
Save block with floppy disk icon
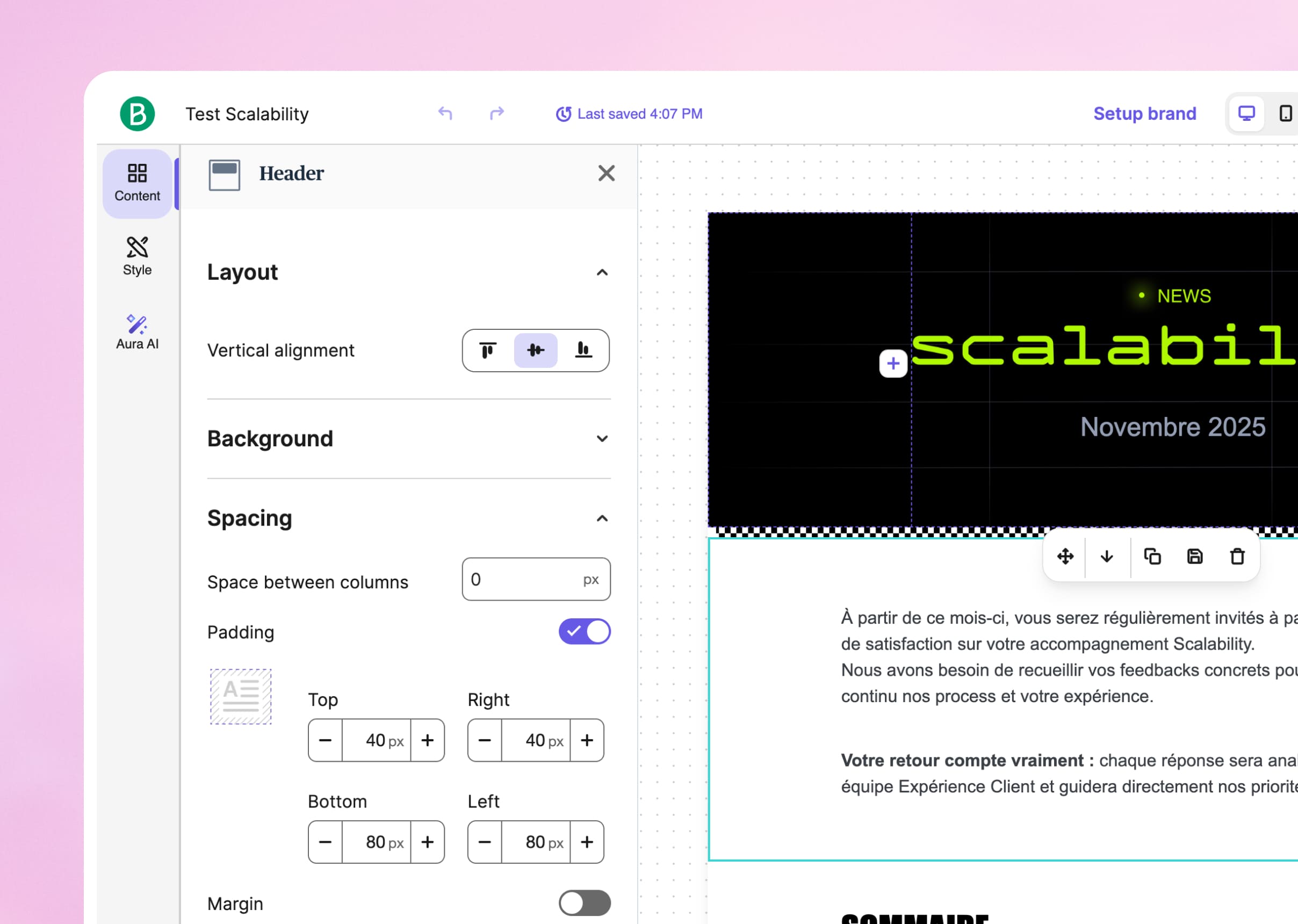point(1194,556)
